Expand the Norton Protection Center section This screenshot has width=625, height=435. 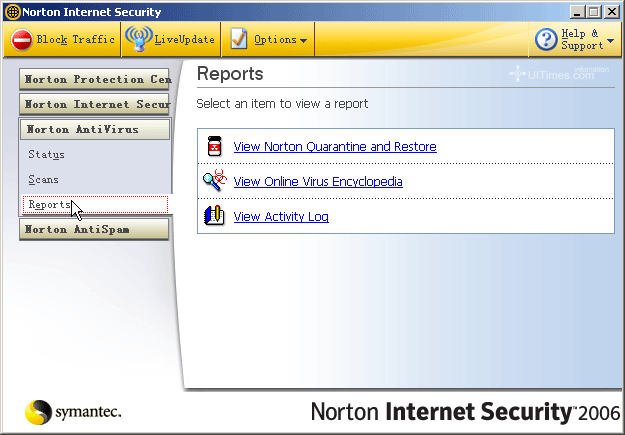tap(94, 79)
